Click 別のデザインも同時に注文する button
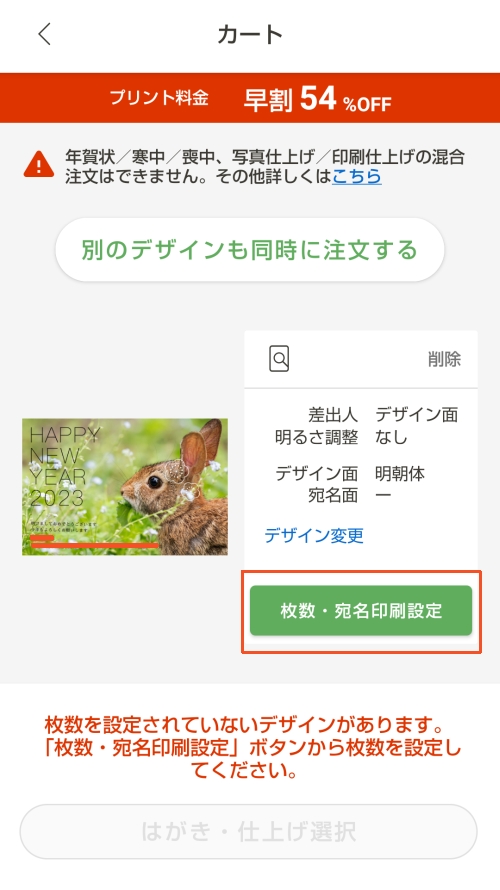 [x=250, y=250]
